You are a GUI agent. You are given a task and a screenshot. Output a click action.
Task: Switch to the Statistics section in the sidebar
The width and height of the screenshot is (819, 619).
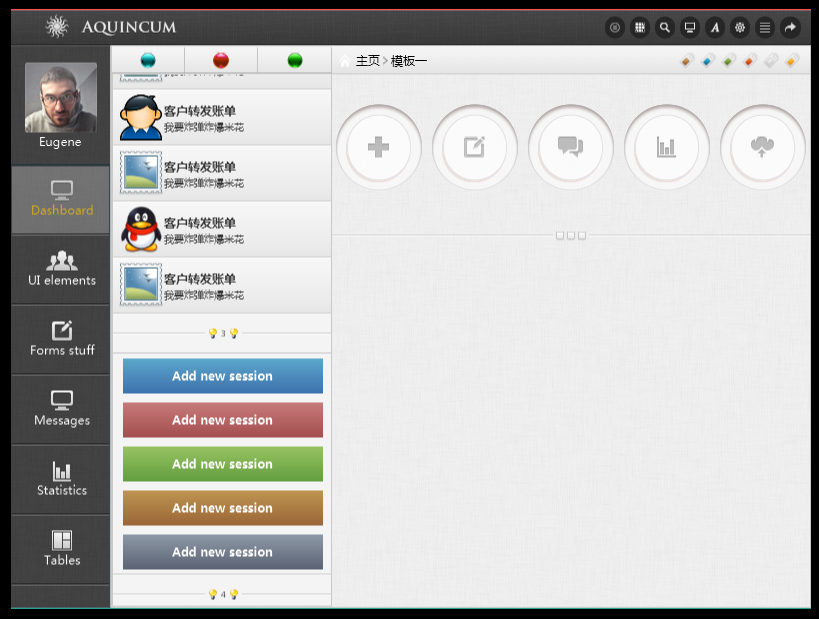(x=61, y=480)
